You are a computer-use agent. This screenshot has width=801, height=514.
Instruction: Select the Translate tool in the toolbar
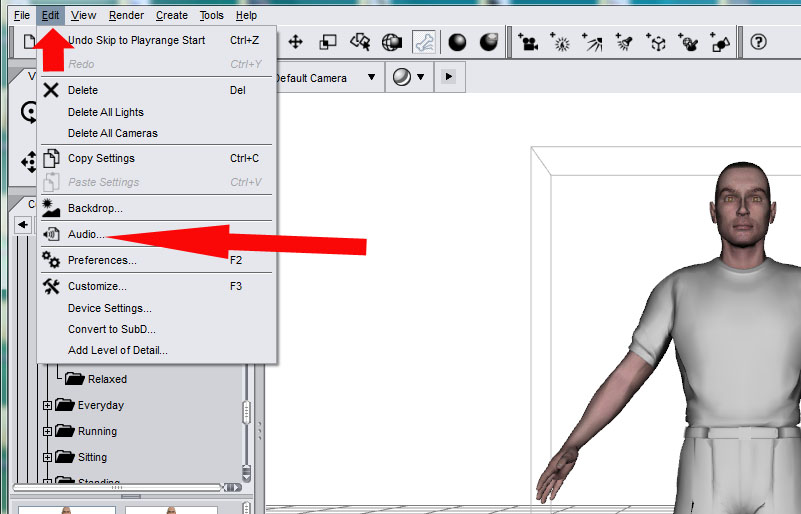[x=296, y=42]
